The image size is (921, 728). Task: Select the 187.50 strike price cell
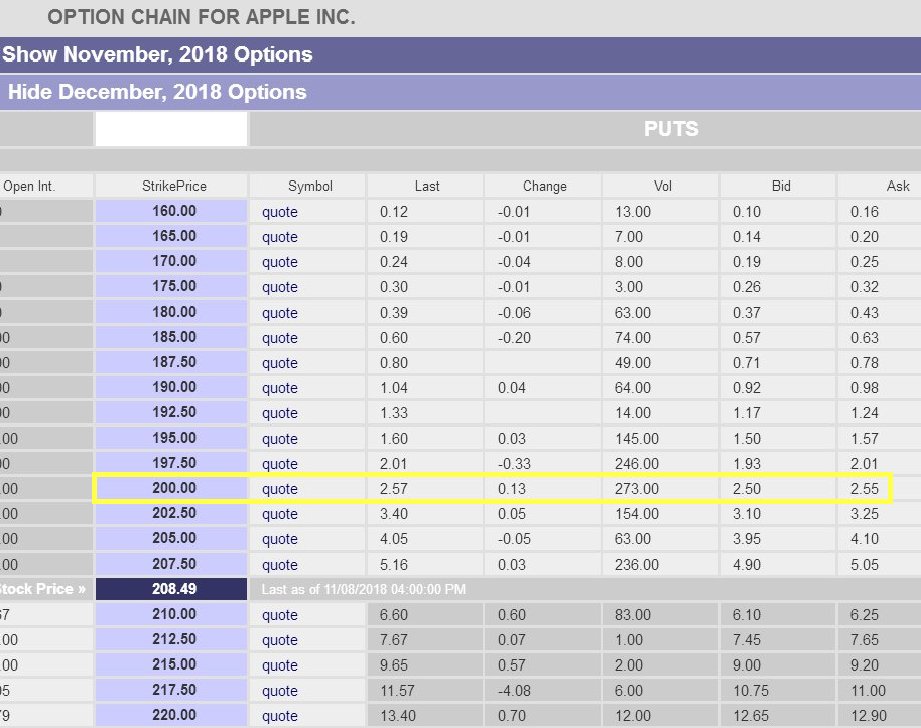click(172, 362)
